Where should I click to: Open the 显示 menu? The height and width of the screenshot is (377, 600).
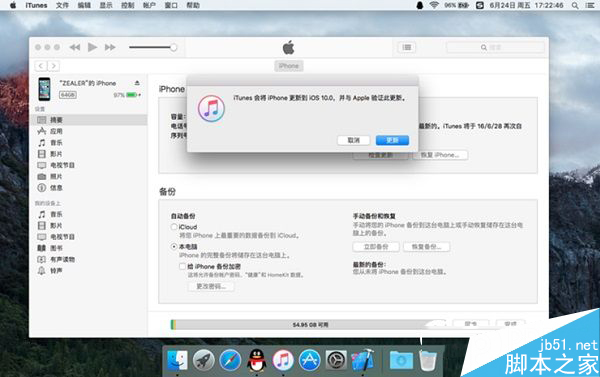point(106,5)
